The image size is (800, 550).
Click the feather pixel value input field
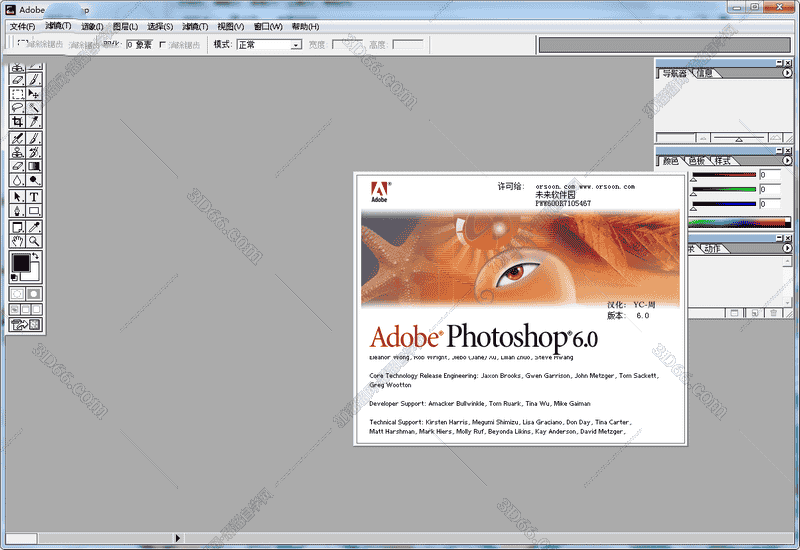(130, 45)
